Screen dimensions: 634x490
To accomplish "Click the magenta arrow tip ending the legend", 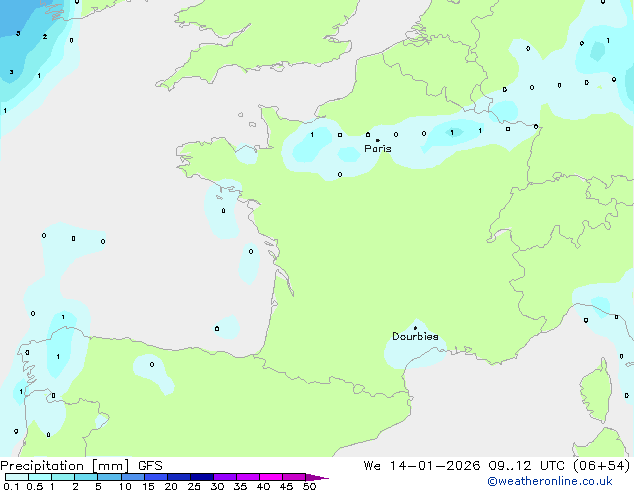I will [x=323, y=478].
